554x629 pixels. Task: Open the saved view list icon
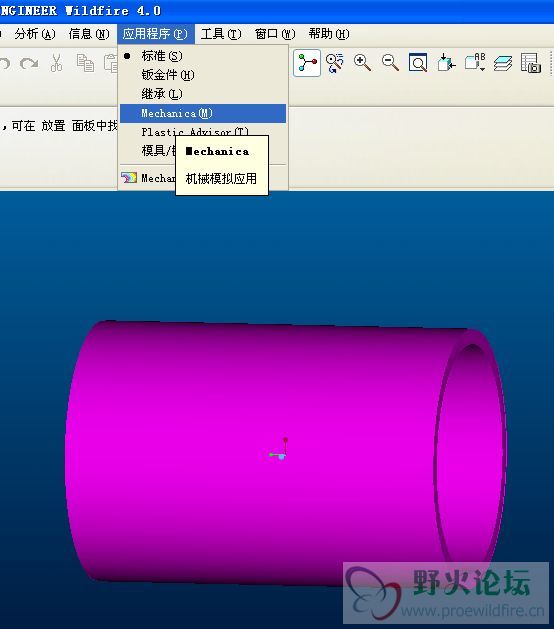[x=475, y=63]
